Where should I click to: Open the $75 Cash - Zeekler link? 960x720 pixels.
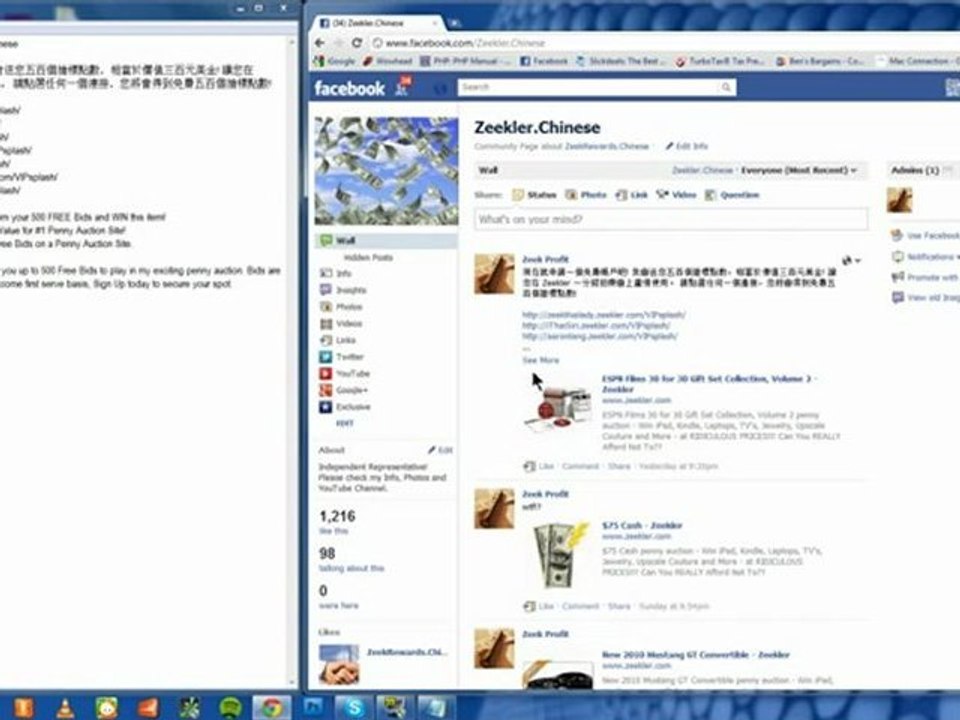click(x=642, y=525)
